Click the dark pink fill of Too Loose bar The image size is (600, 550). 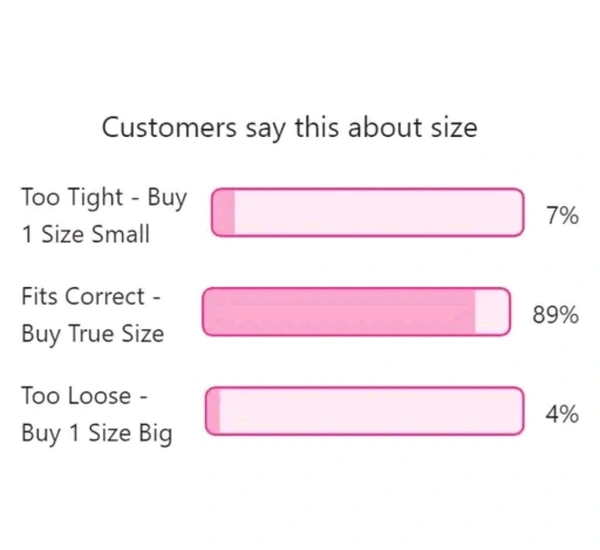point(214,411)
